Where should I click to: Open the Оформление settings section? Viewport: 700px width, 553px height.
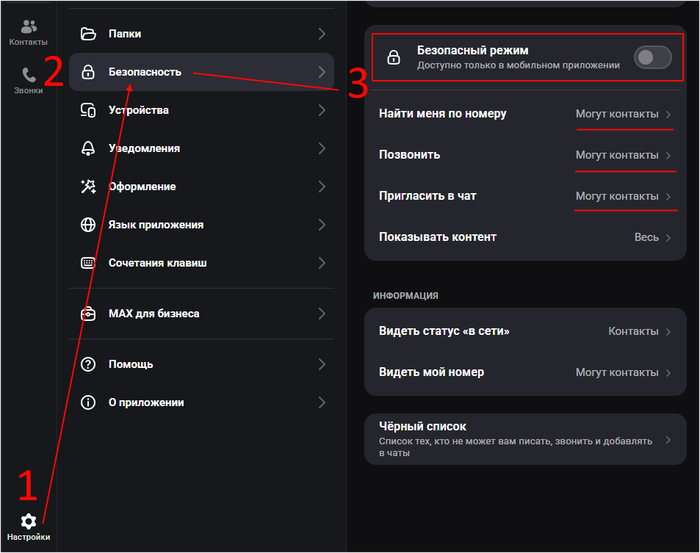point(201,187)
